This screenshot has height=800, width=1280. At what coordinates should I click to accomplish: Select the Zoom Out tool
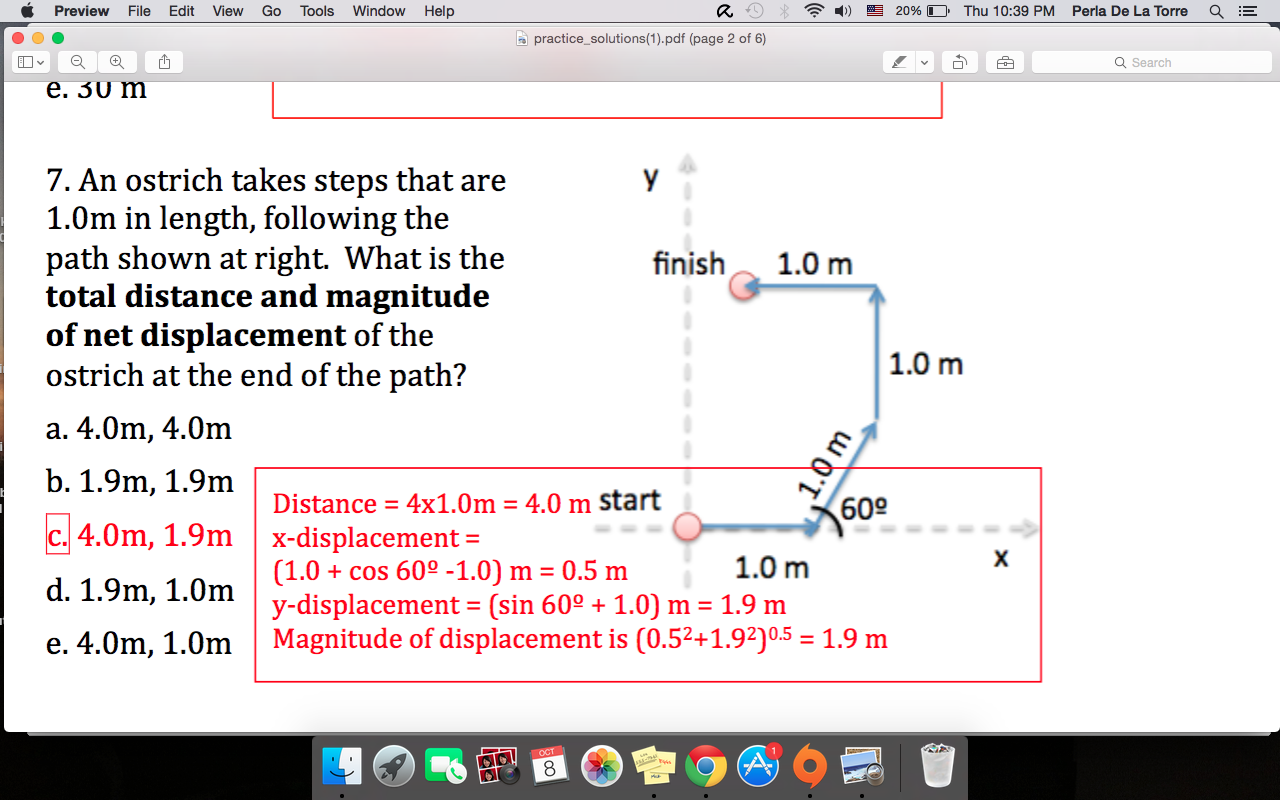pyautogui.click(x=77, y=61)
